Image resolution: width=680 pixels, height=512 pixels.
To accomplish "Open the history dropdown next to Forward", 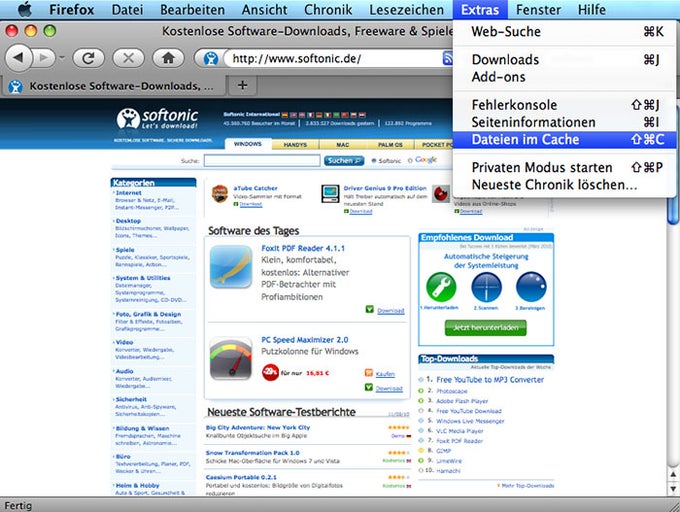I will coord(62,58).
